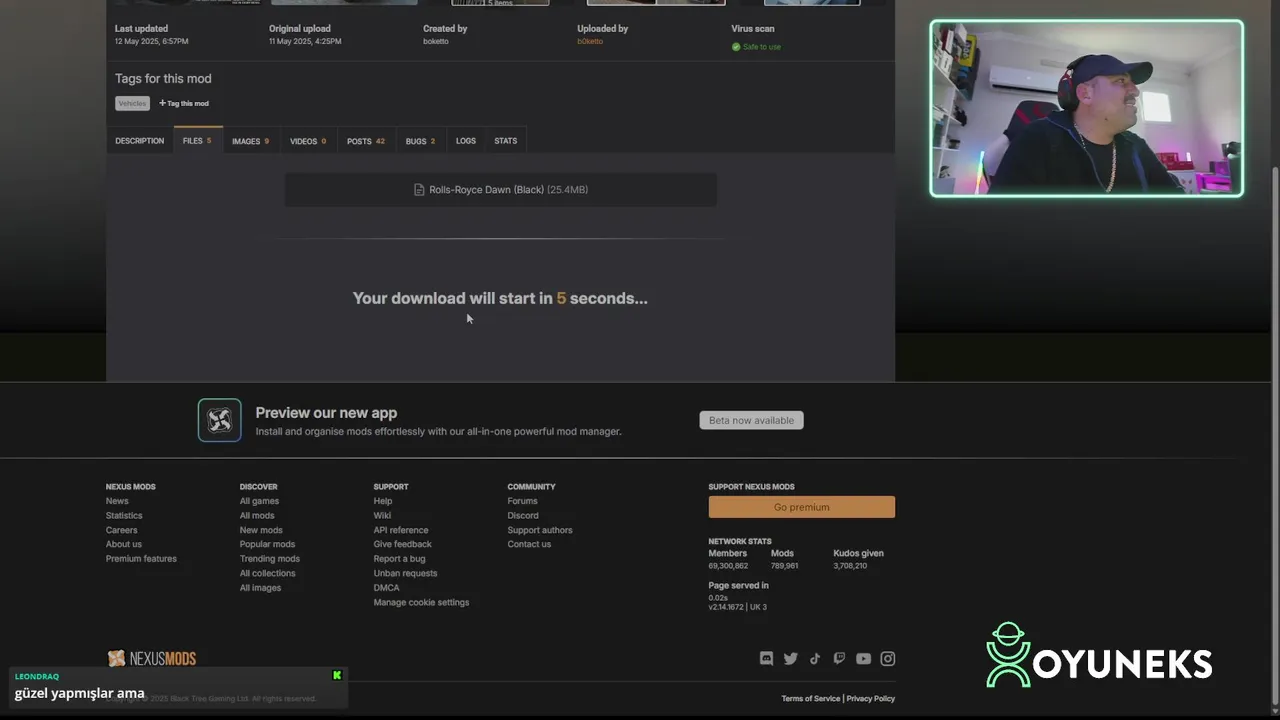The height and width of the screenshot is (720, 1280).
Task: Click the green Safe to use check icon
Action: 736,47
